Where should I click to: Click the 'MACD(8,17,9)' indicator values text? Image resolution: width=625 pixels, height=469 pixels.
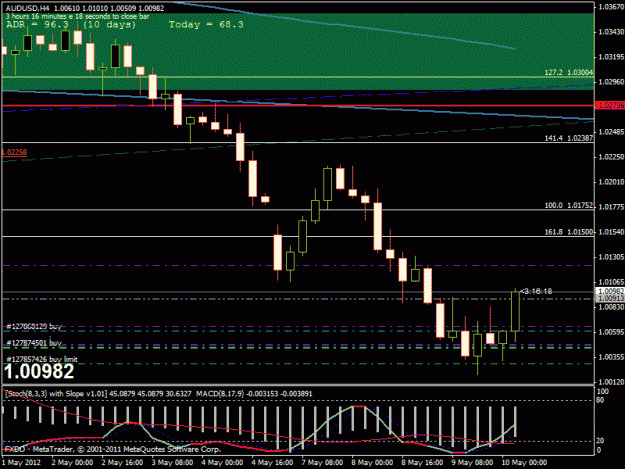pos(254,394)
